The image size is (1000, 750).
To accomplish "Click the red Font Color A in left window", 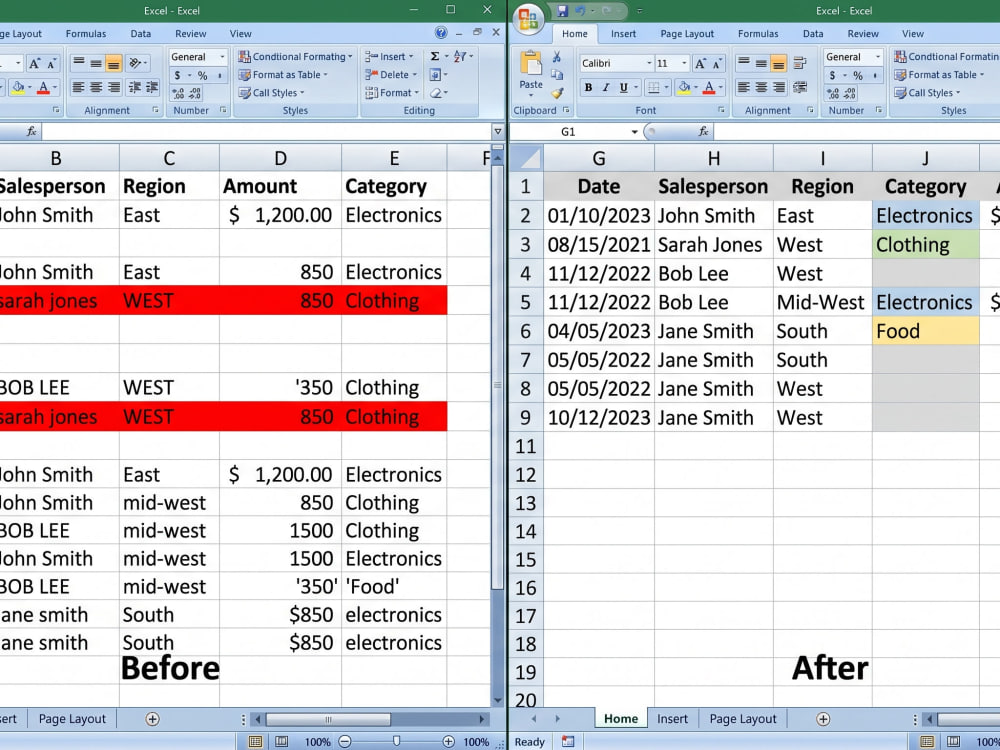I will coord(43,87).
